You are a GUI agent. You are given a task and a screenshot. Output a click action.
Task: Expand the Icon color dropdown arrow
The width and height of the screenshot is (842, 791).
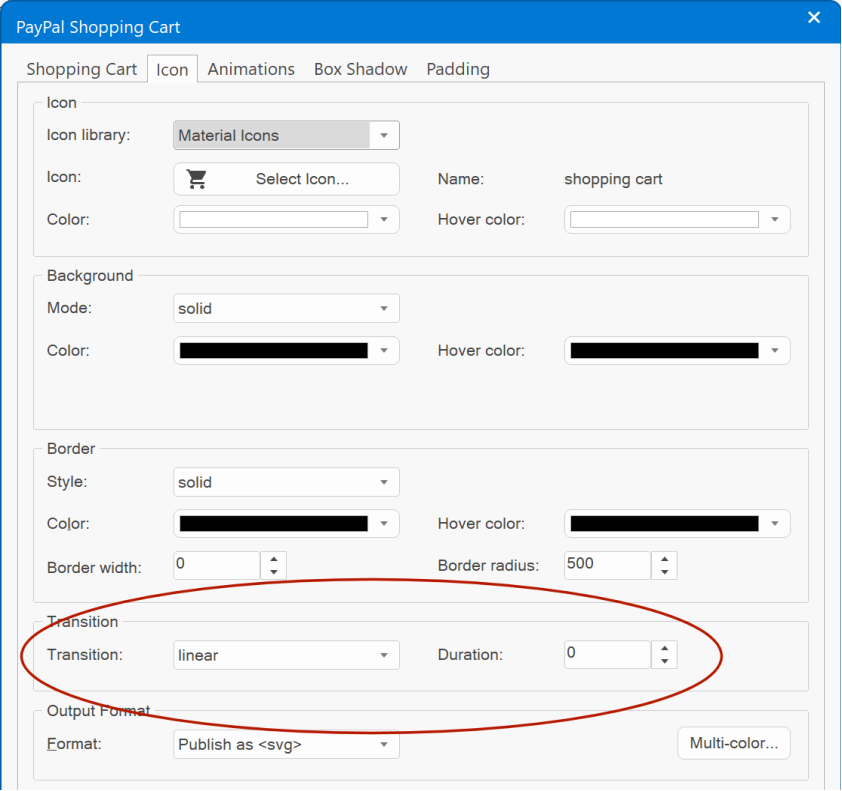pos(384,220)
